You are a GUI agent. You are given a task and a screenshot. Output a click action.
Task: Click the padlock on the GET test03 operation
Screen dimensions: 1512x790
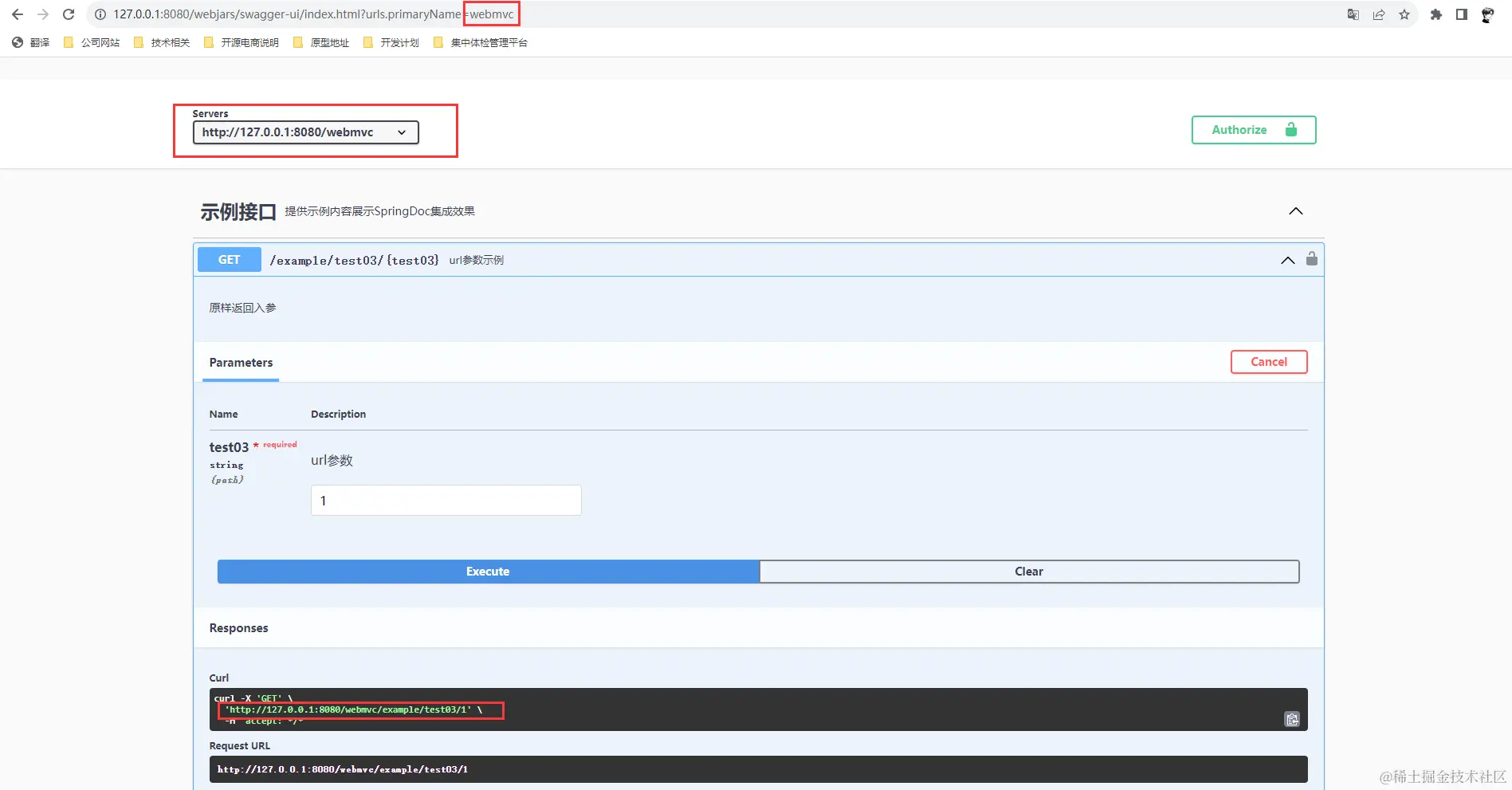point(1312,259)
